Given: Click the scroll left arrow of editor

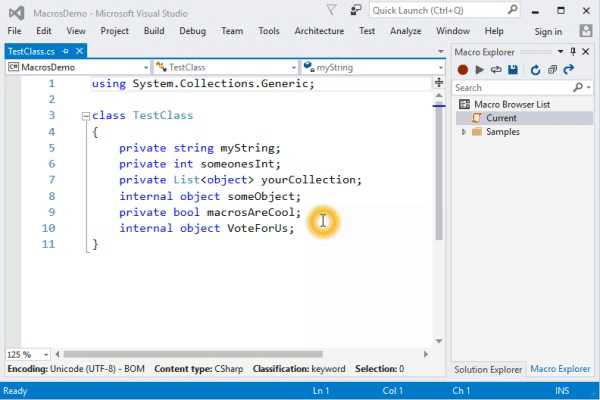Looking at the screenshot, I should tap(57, 354).
